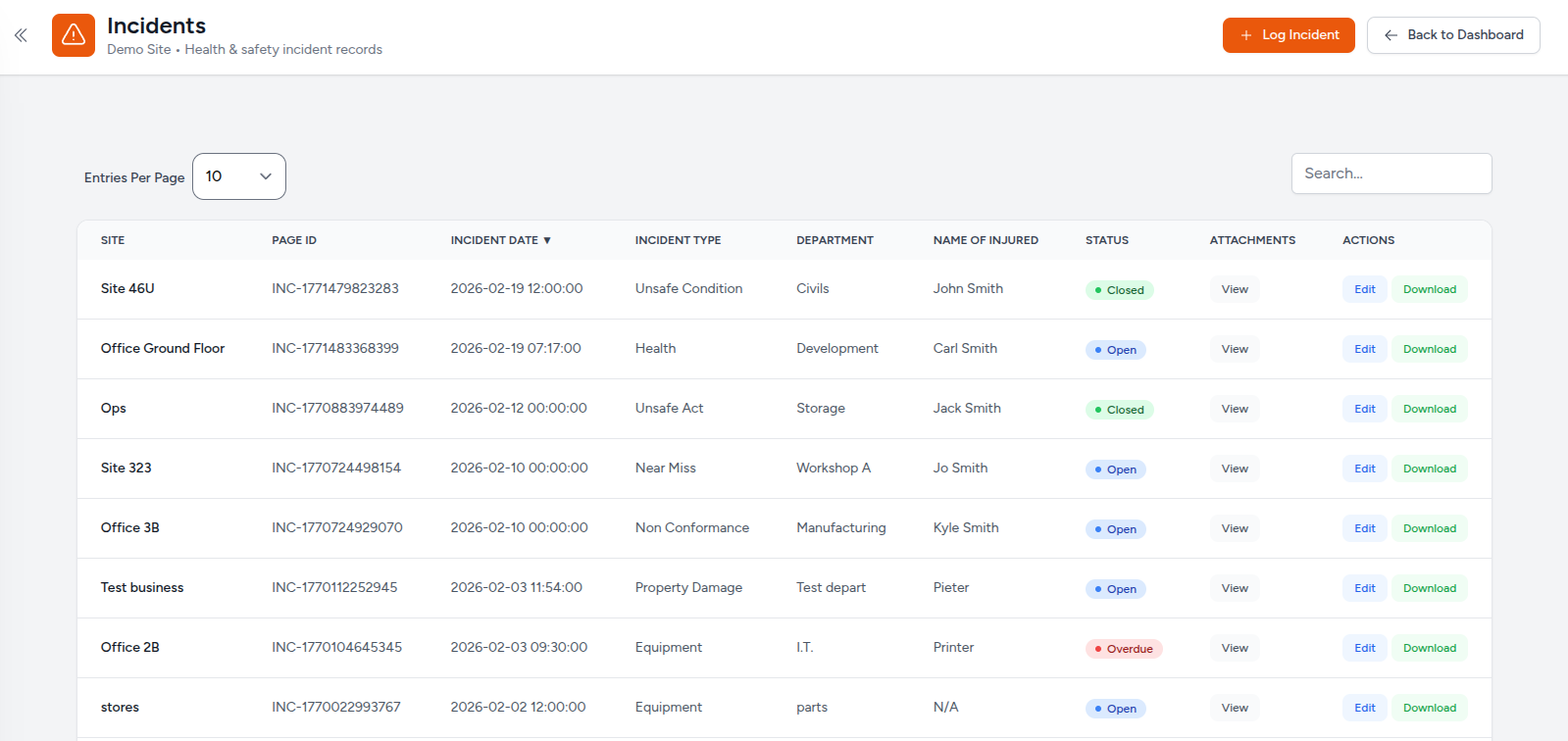Click the orange Incidents warning icon
Viewport: 1568px width, 741px height.
[74, 35]
